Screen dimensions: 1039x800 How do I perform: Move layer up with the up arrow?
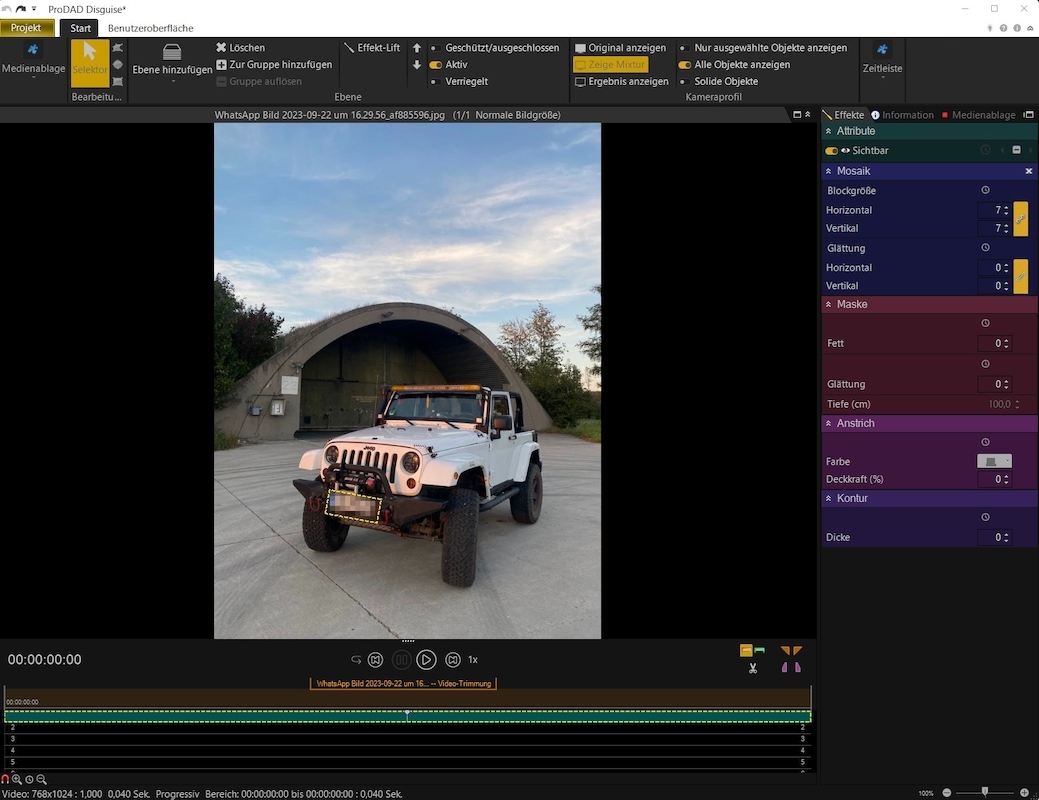coord(417,48)
